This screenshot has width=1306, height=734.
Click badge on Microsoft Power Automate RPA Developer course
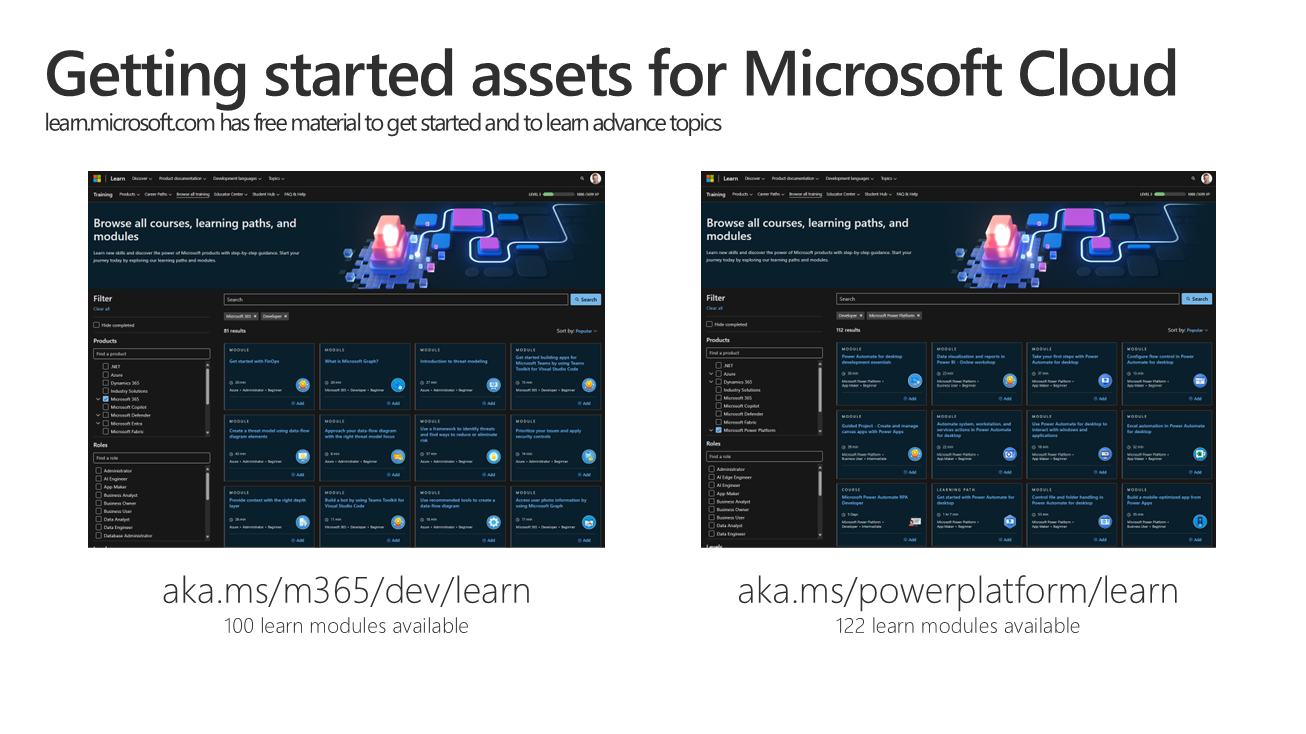tap(914, 522)
